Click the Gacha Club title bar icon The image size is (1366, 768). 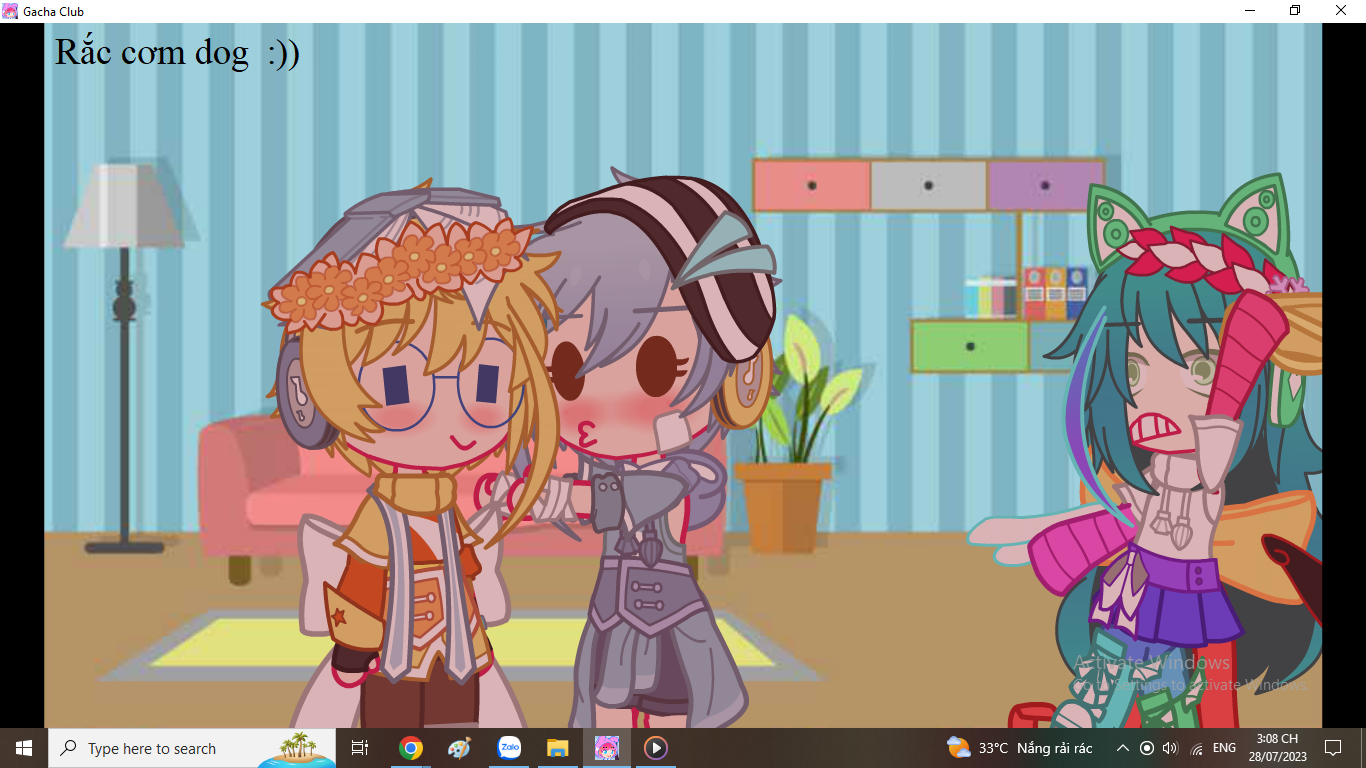(x=10, y=11)
